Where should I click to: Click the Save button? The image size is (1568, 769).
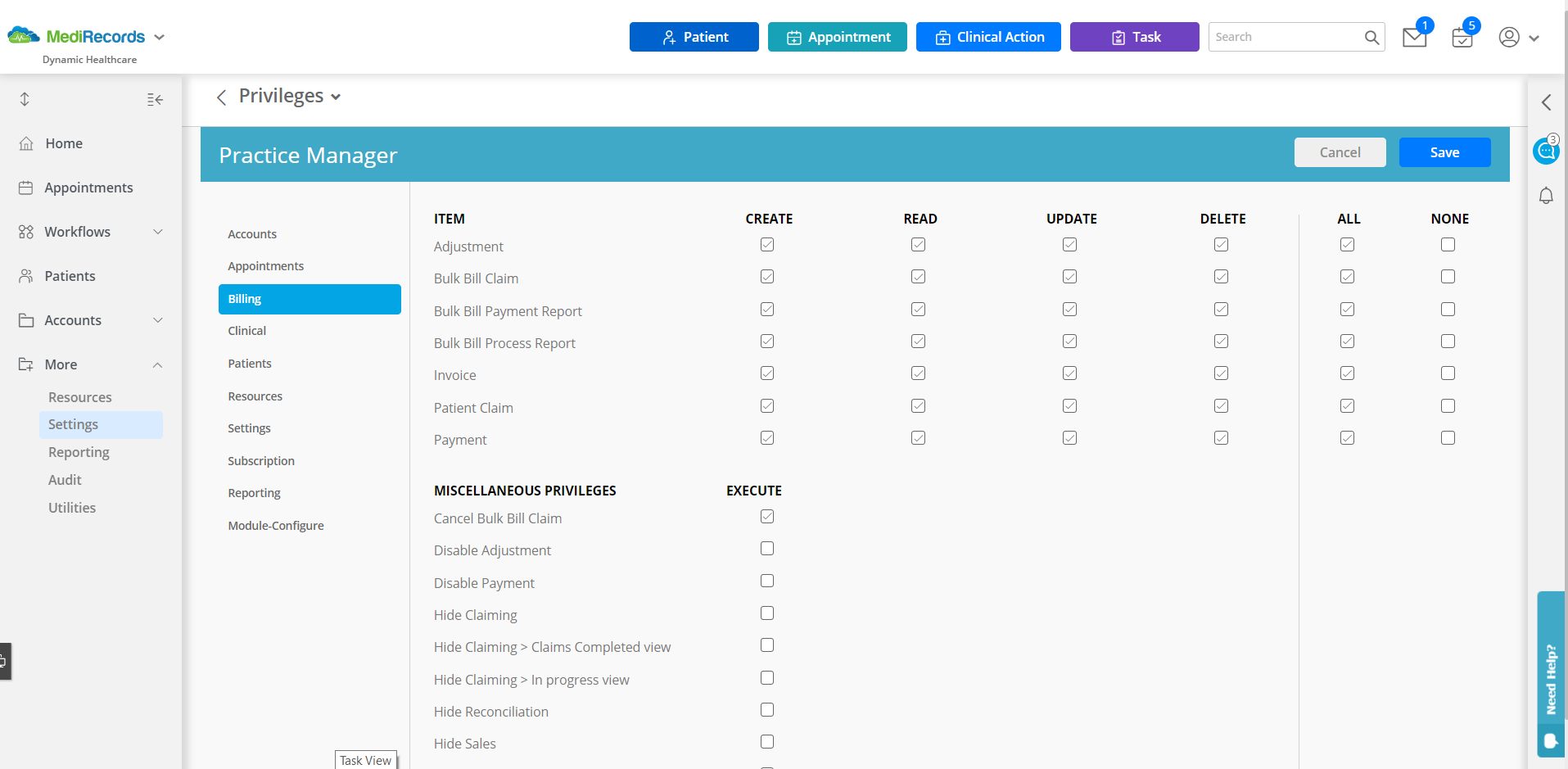pyautogui.click(x=1445, y=152)
